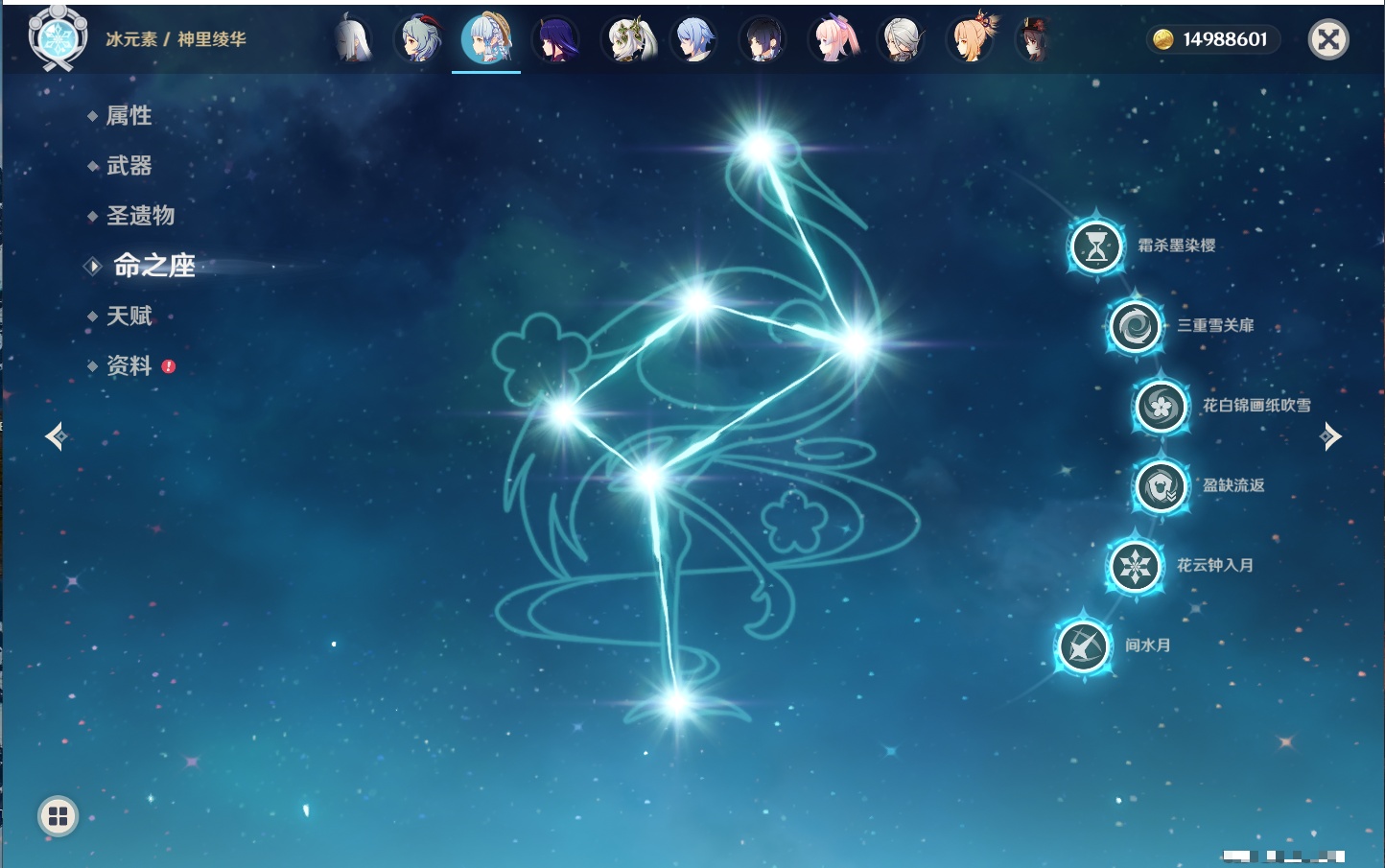Open the 天赋 talents tab
Screen dimensions: 1385x868
click(x=129, y=316)
